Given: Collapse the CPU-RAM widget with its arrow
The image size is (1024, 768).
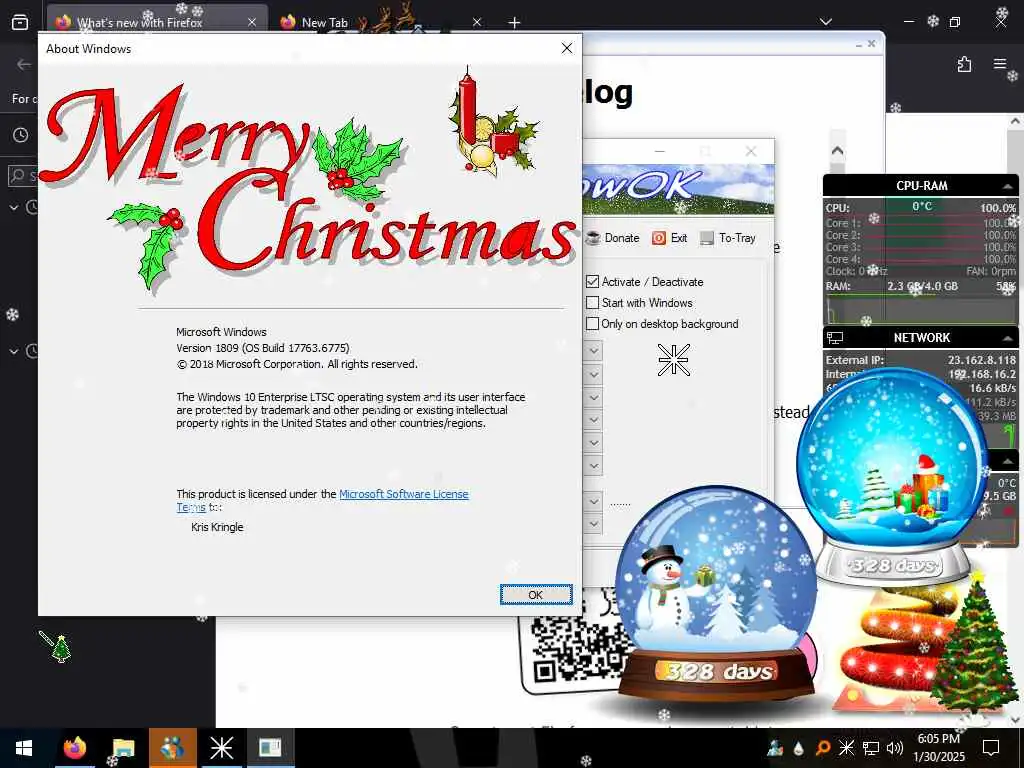Looking at the screenshot, I should 1007,186.
